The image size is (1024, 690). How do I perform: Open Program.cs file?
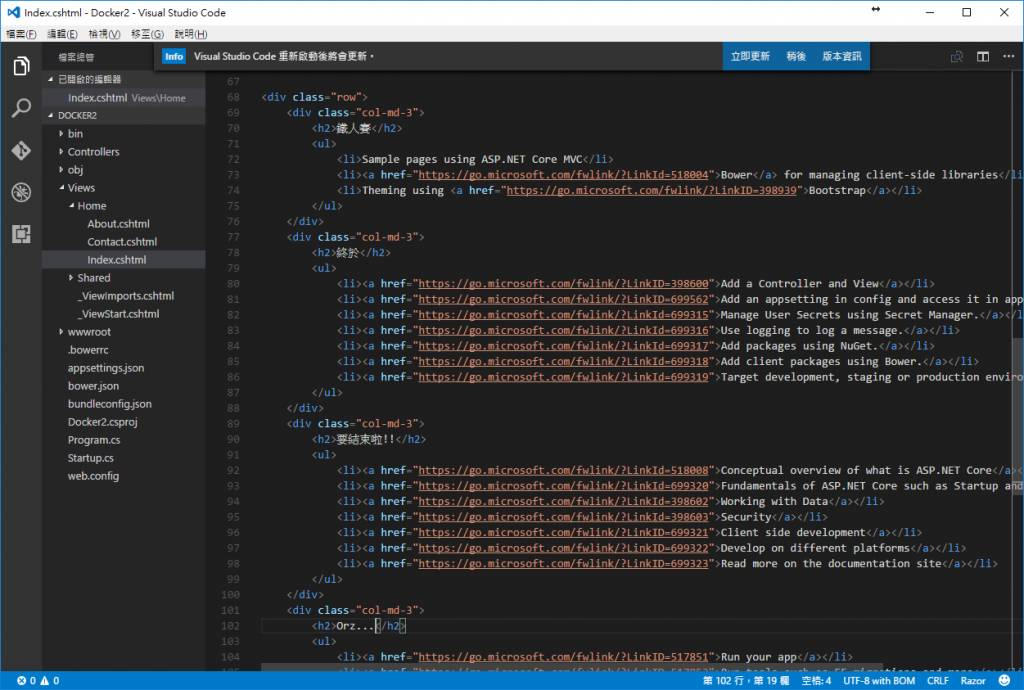pyautogui.click(x=94, y=440)
